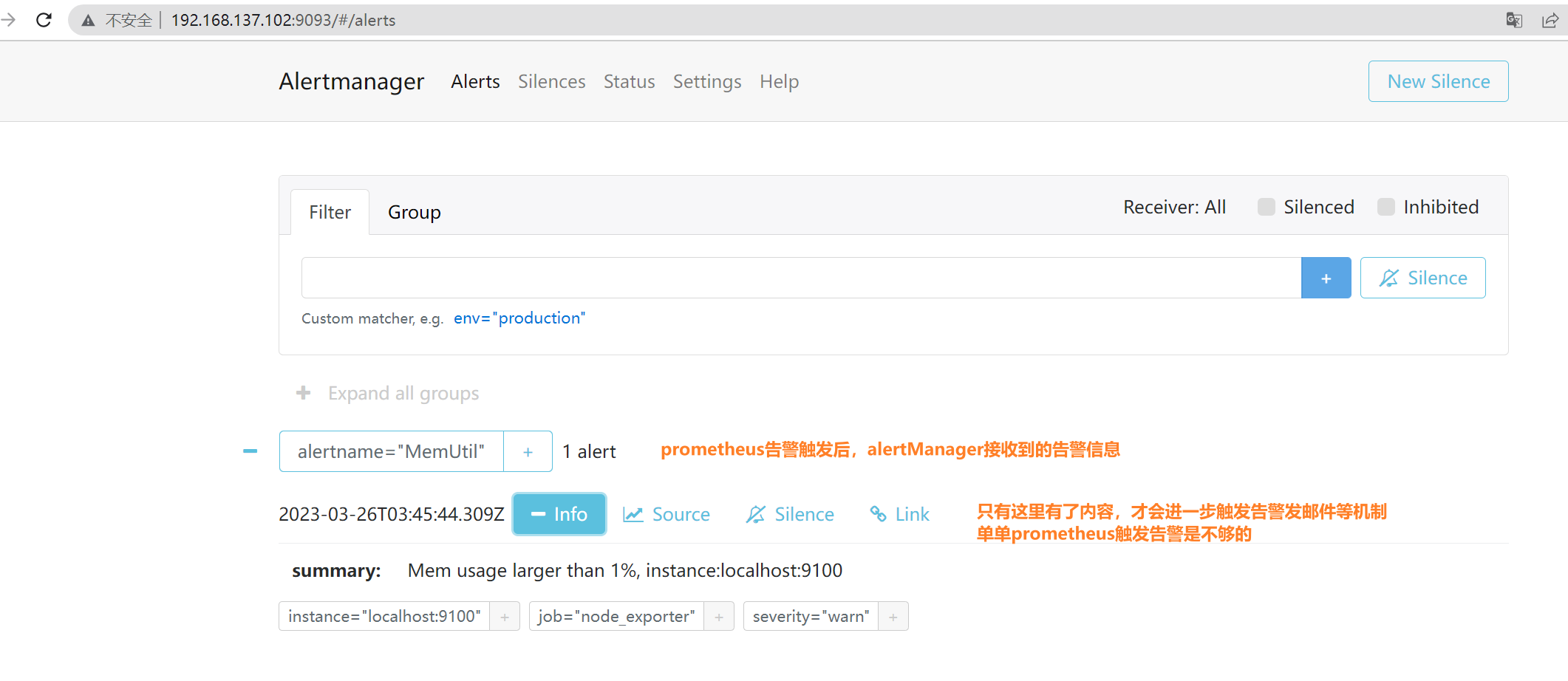Click the Alertmanager brand title

click(x=352, y=81)
